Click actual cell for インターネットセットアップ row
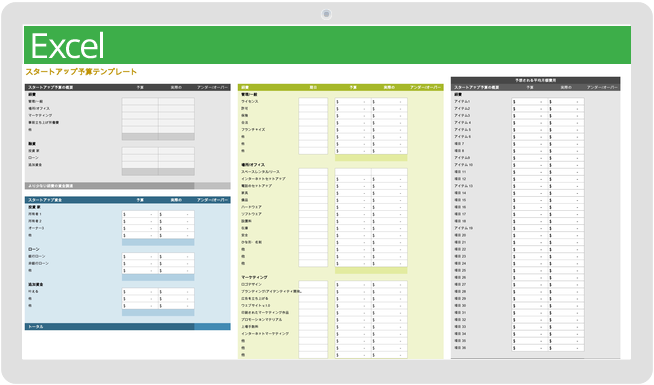 pos(389,179)
